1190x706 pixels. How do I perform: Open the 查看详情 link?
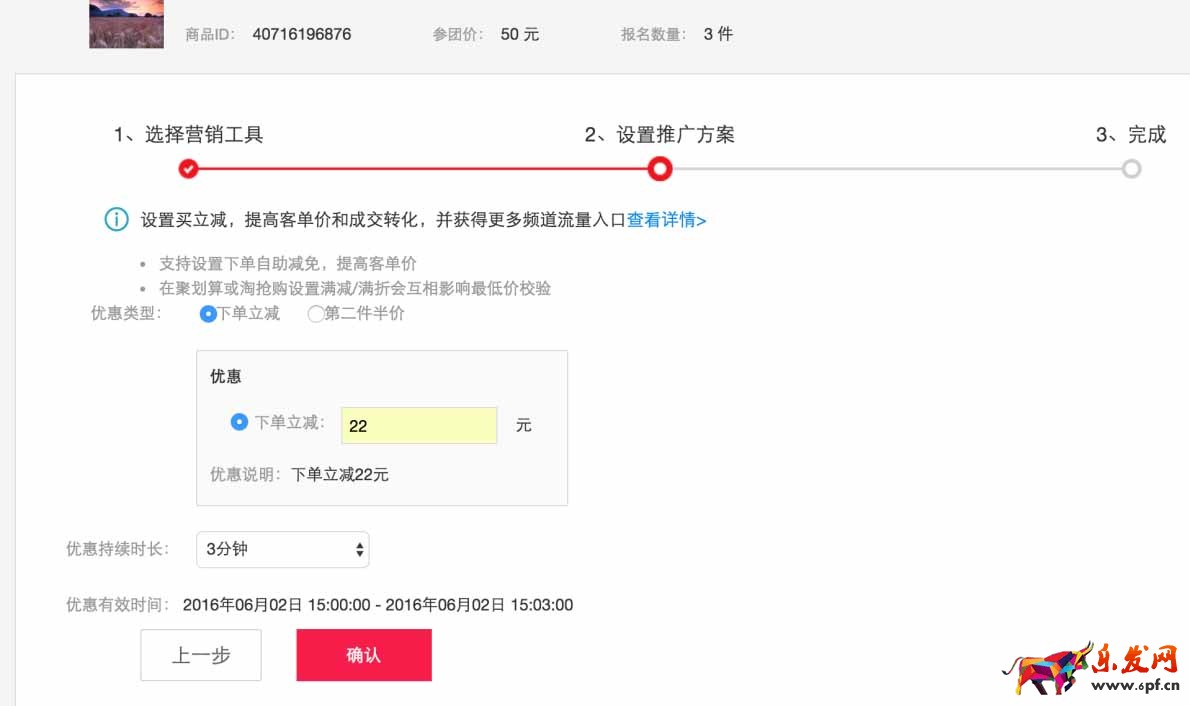pyautogui.click(x=666, y=220)
